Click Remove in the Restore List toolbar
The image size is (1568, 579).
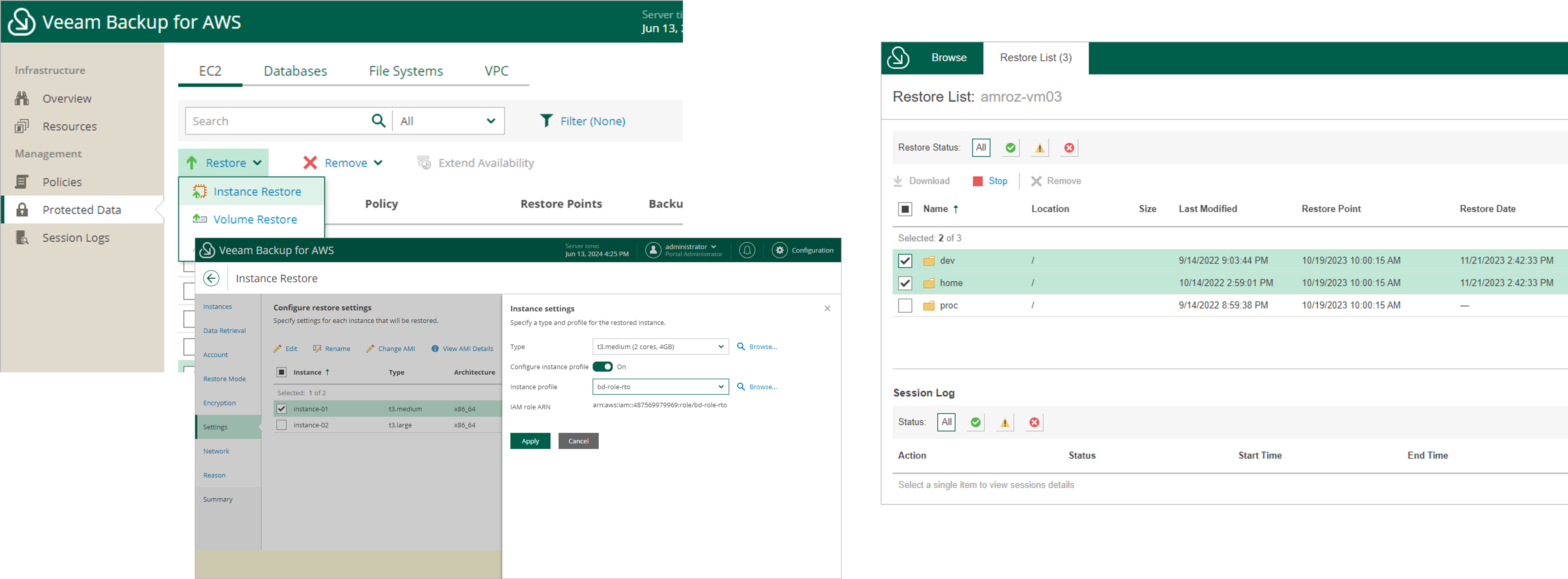pyautogui.click(x=1056, y=182)
